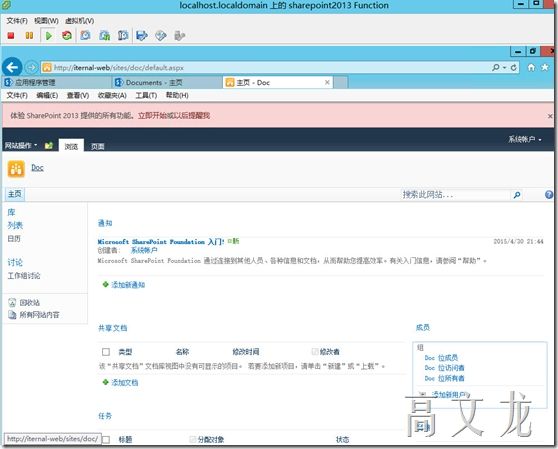Open the VMware 视图(W) menu
558x449 pixels.
46,21
